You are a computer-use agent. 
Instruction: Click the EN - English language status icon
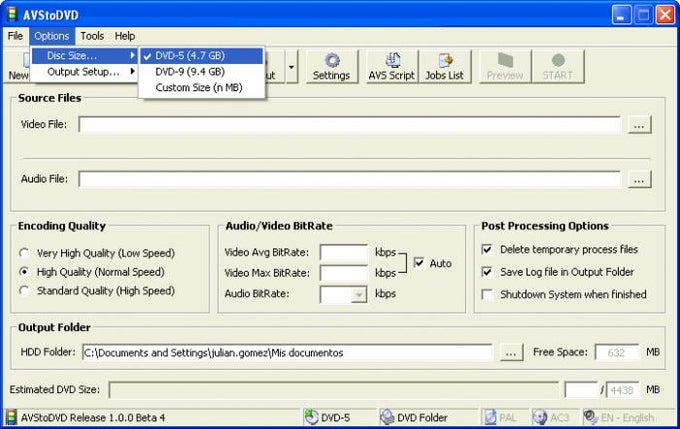(x=591, y=417)
